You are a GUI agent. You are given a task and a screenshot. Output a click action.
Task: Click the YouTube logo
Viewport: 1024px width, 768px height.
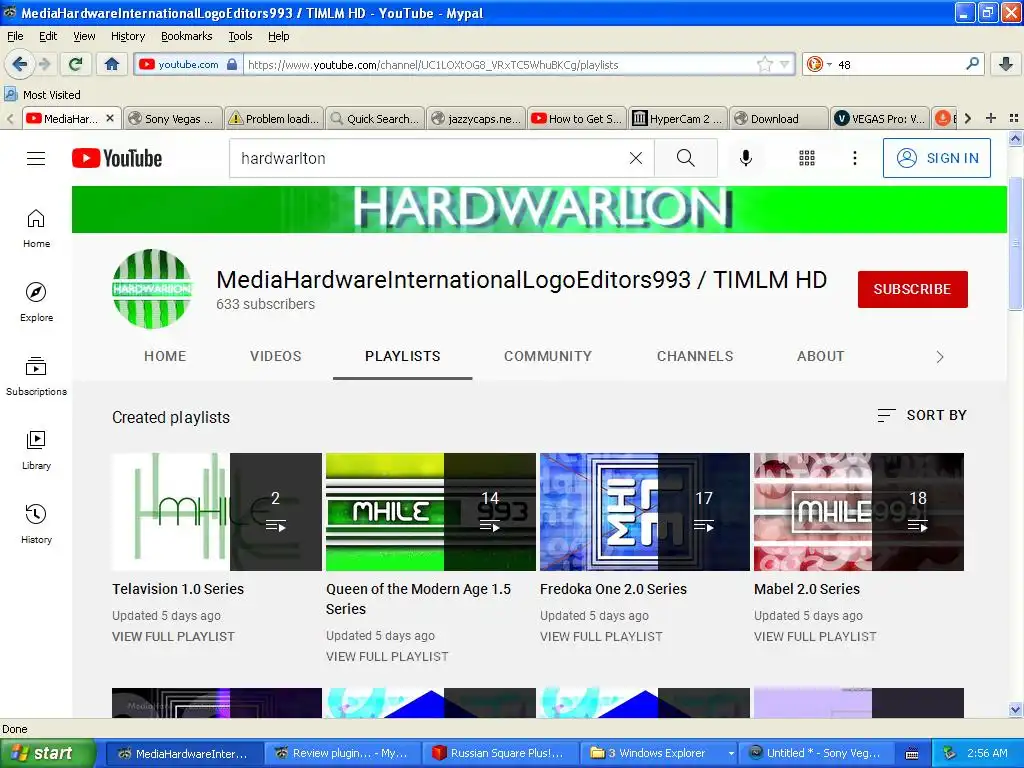tap(117, 159)
